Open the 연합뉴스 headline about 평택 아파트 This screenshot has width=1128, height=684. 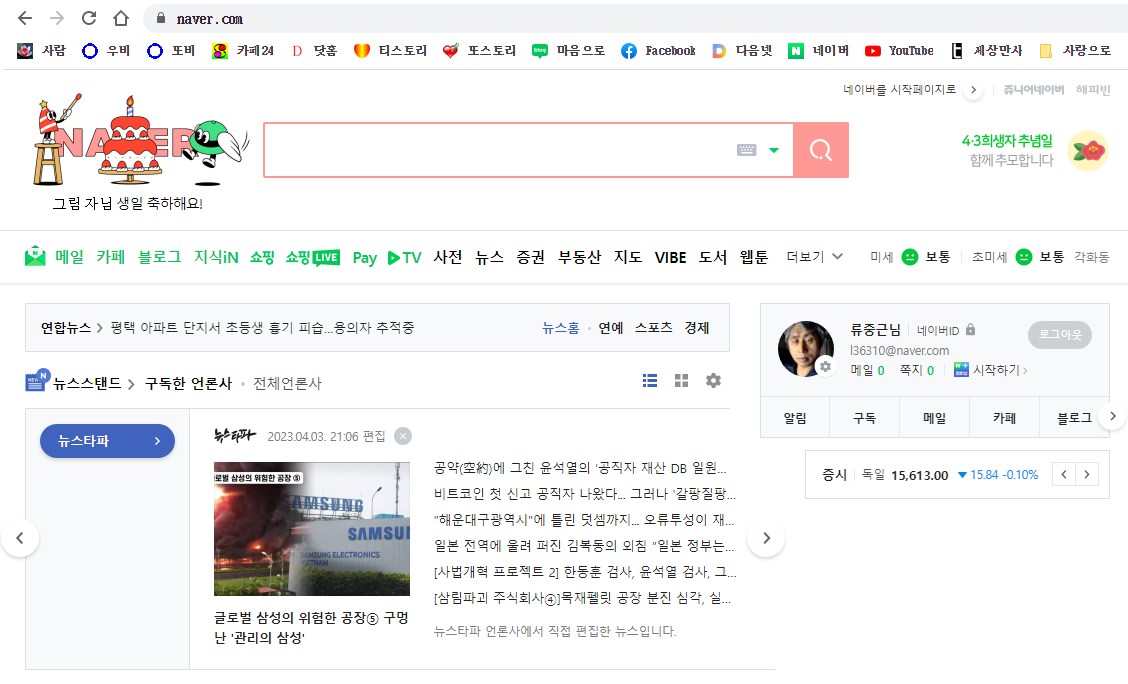(x=263, y=328)
